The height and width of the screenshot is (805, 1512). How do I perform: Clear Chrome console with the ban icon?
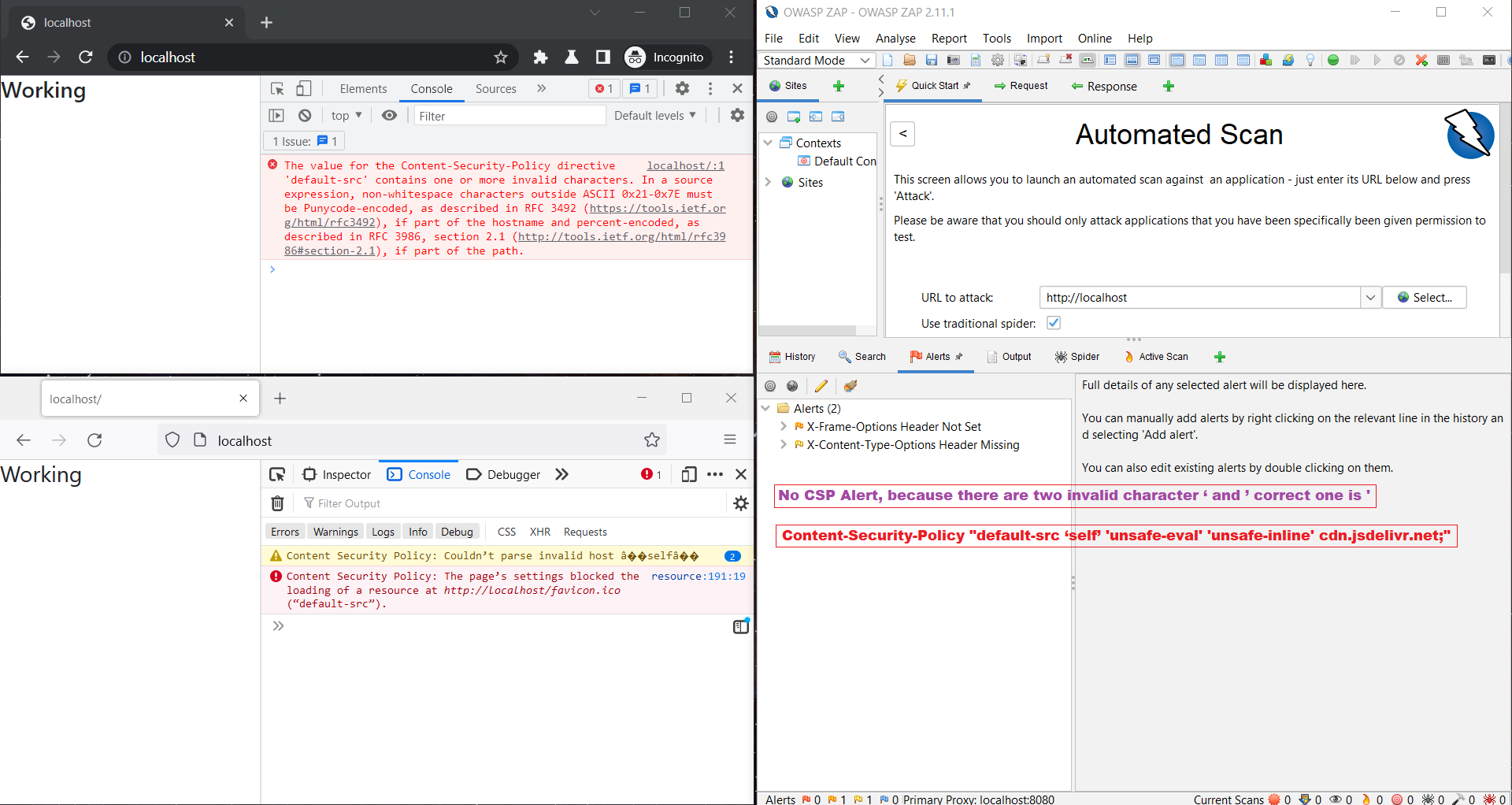tap(305, 116)
